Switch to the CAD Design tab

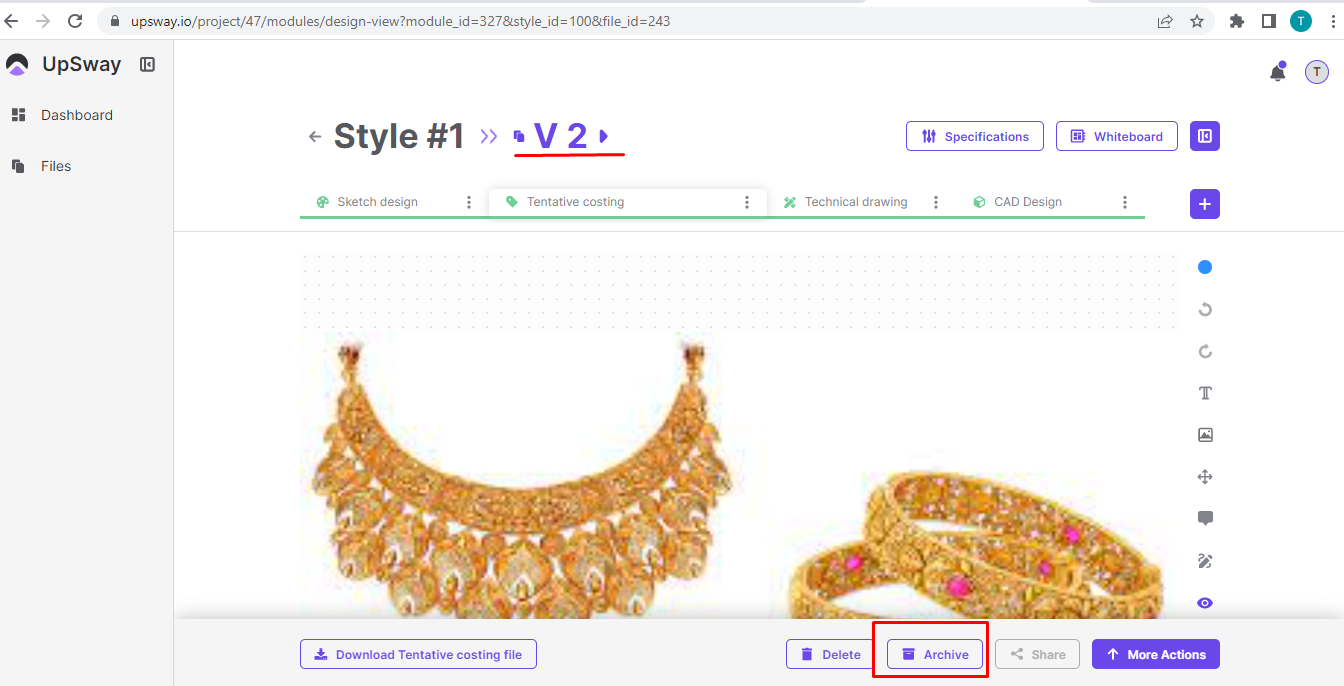tap(1027, 202)
